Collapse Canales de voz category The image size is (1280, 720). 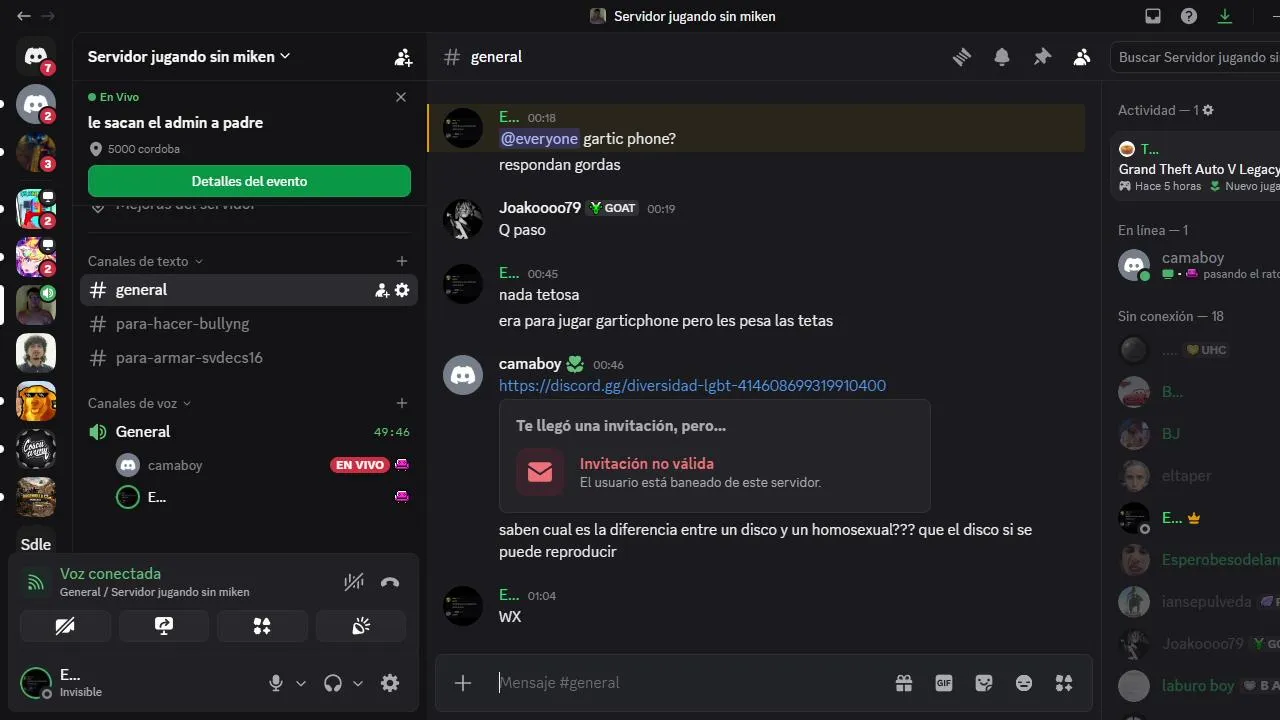(x=139, y=403)
